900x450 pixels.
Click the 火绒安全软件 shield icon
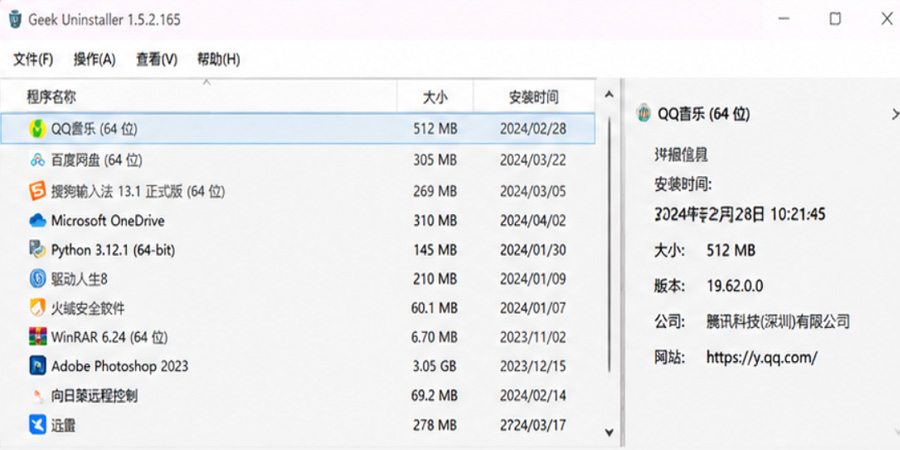[x=37, y=308]
